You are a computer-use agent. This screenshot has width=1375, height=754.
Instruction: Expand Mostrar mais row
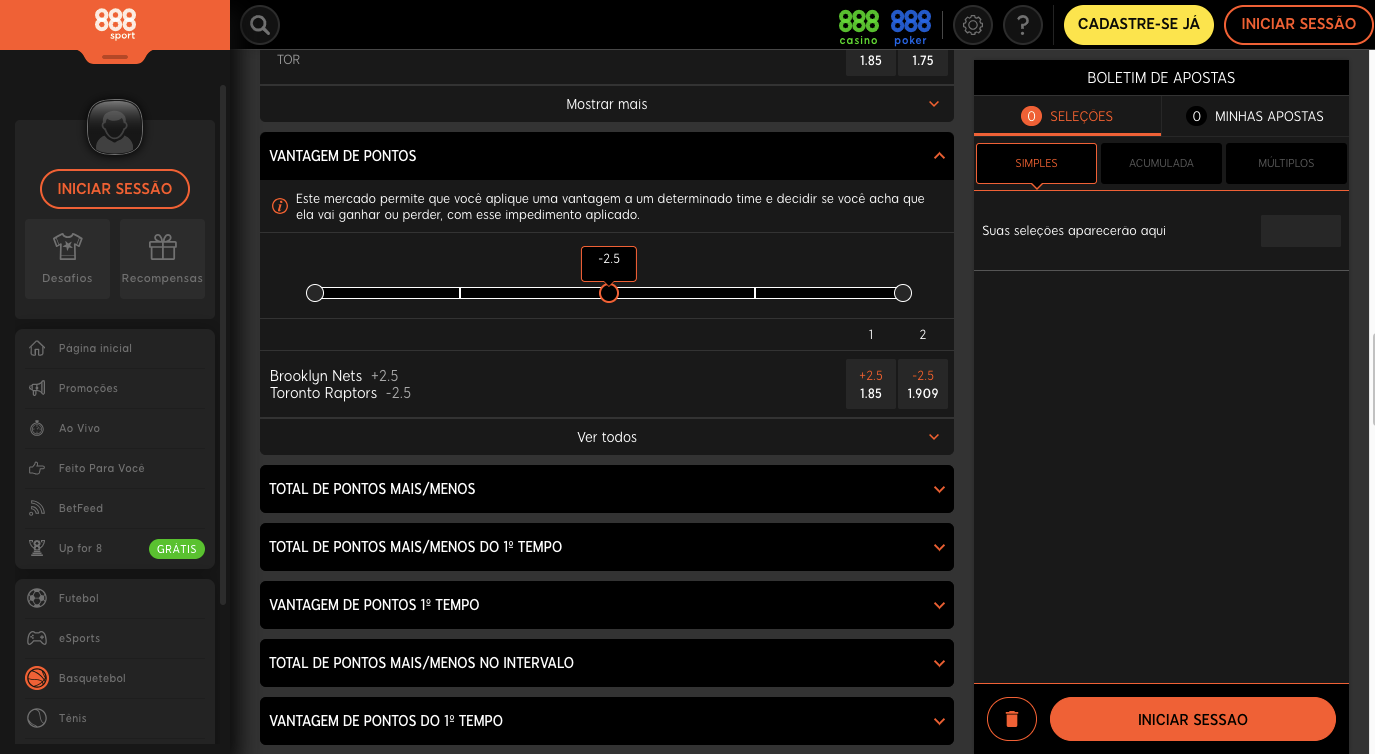click(607, 104)
